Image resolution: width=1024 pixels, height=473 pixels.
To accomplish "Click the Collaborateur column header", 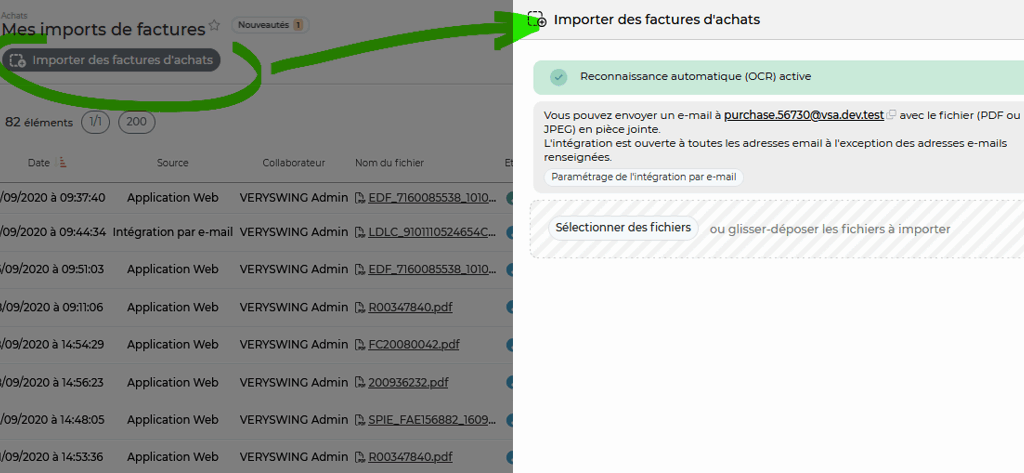I will [294, 163].
